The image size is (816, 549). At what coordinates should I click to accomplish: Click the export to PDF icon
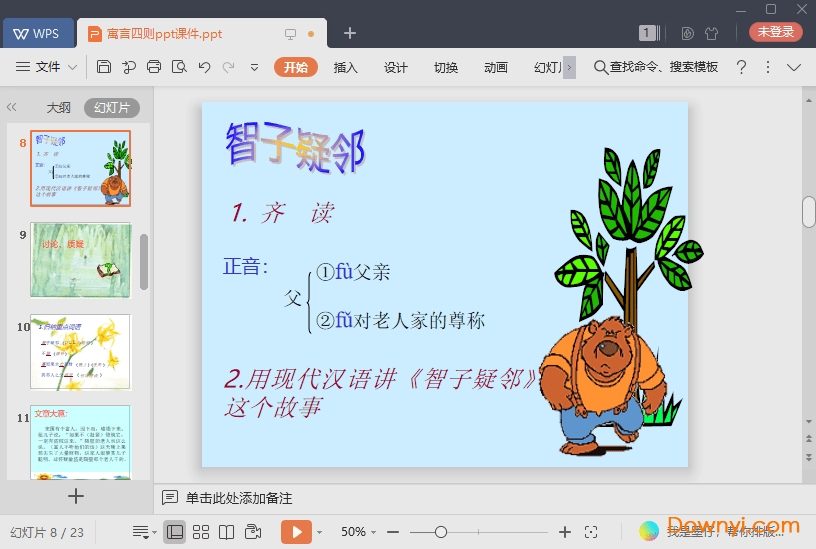pos(129,67)
